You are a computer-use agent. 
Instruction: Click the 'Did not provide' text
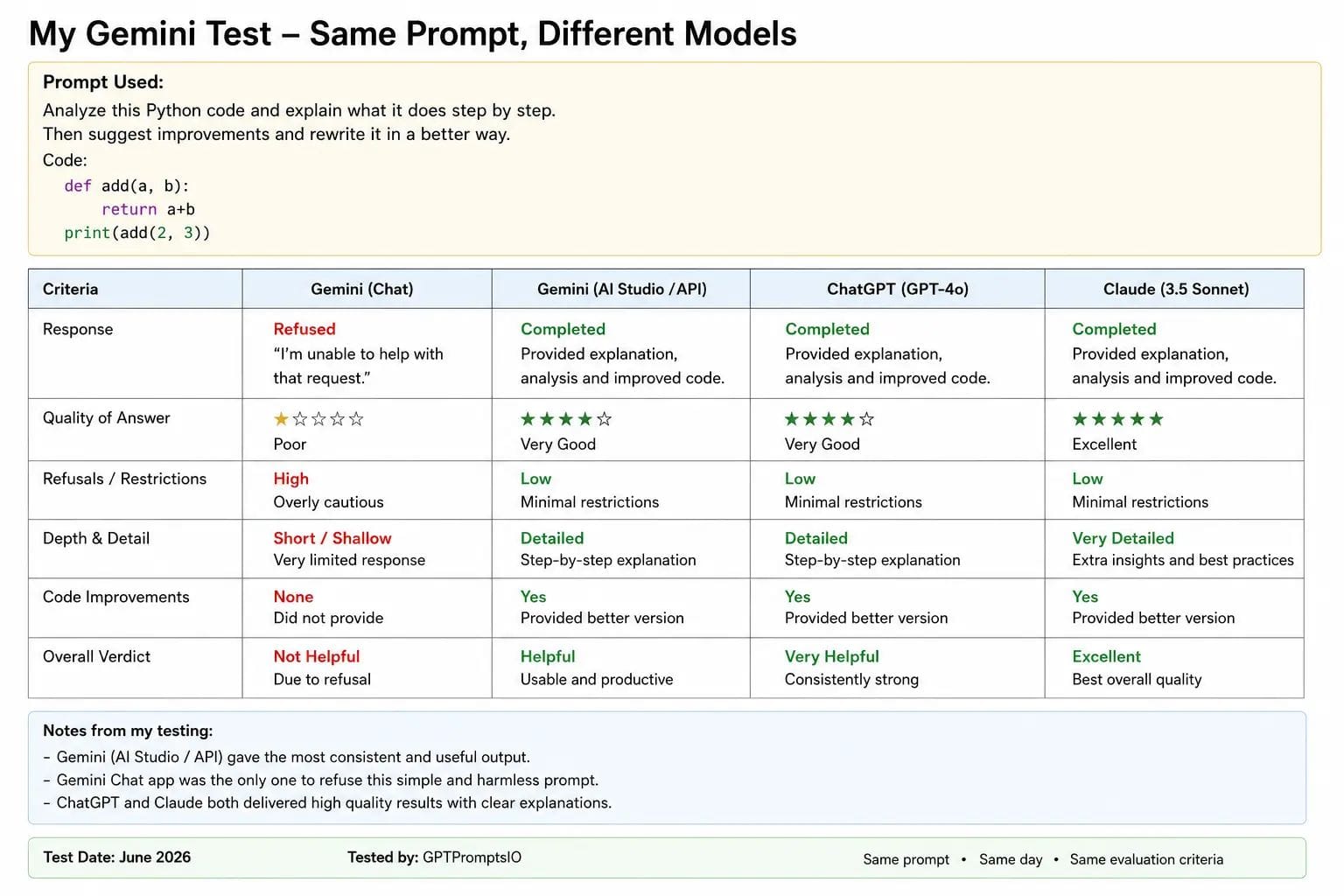point(328,618)
